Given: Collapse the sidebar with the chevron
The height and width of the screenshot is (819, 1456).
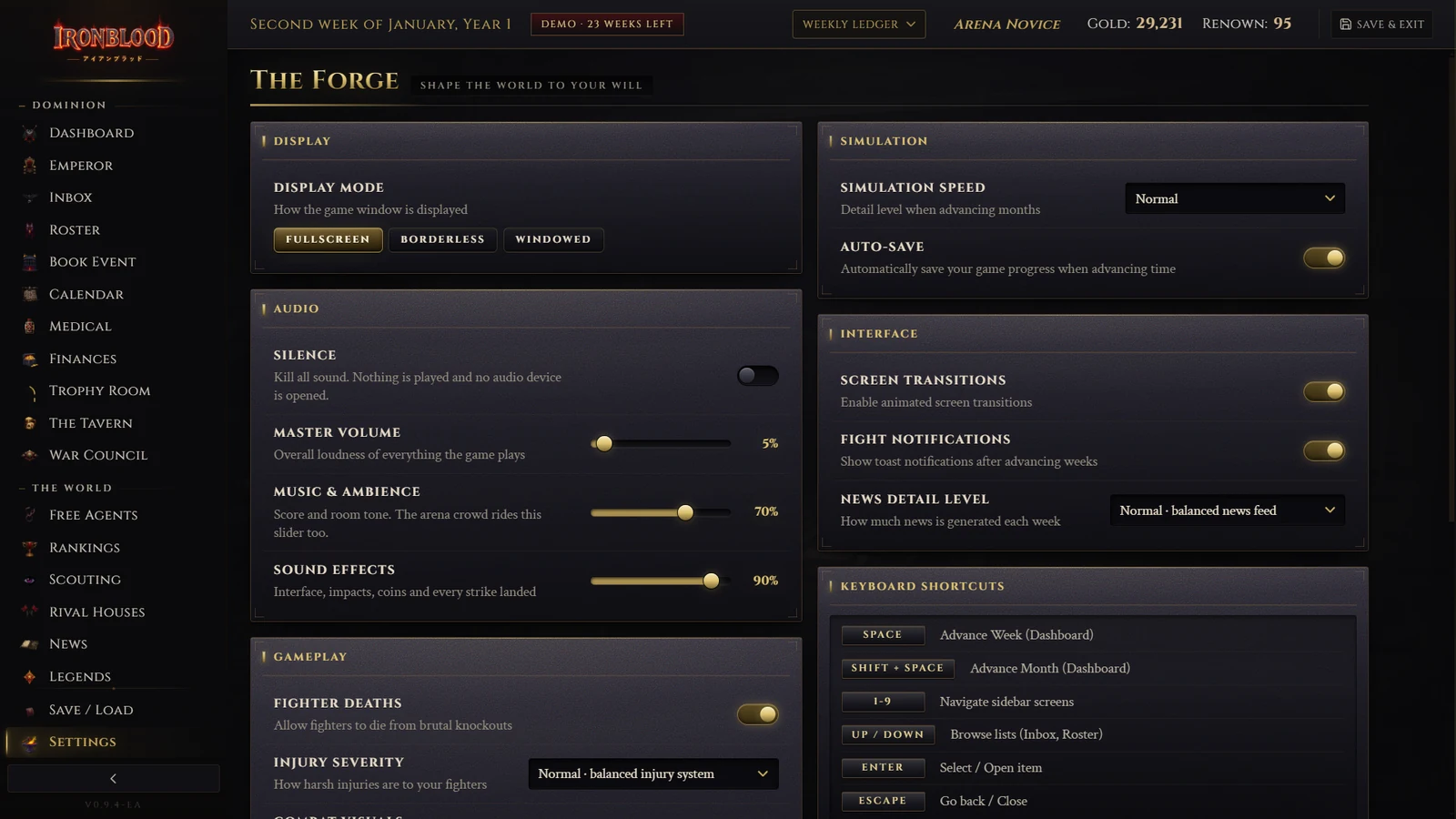Looking at the screenshot, I should (114, 779).
